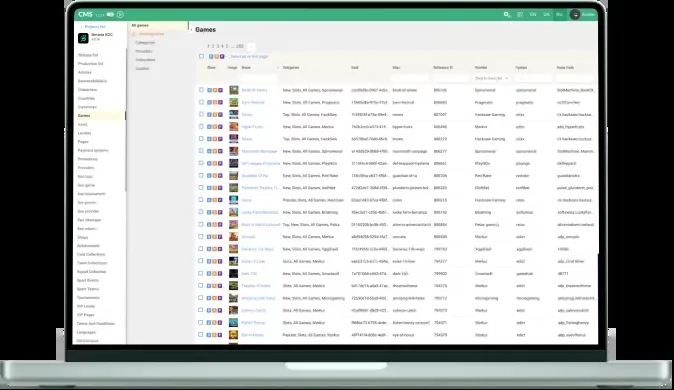
Task: Click the Game Code filter input field
Action: 575,78
